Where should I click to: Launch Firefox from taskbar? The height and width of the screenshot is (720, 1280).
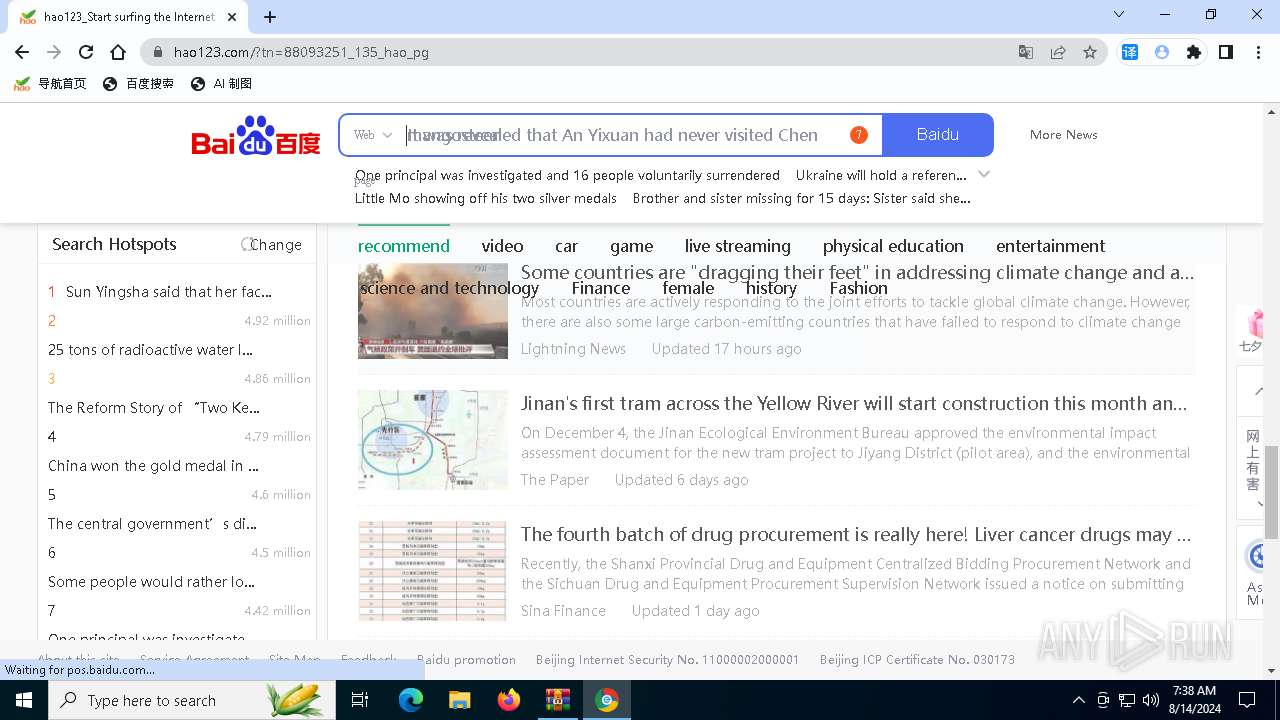[x=509, y=700]
